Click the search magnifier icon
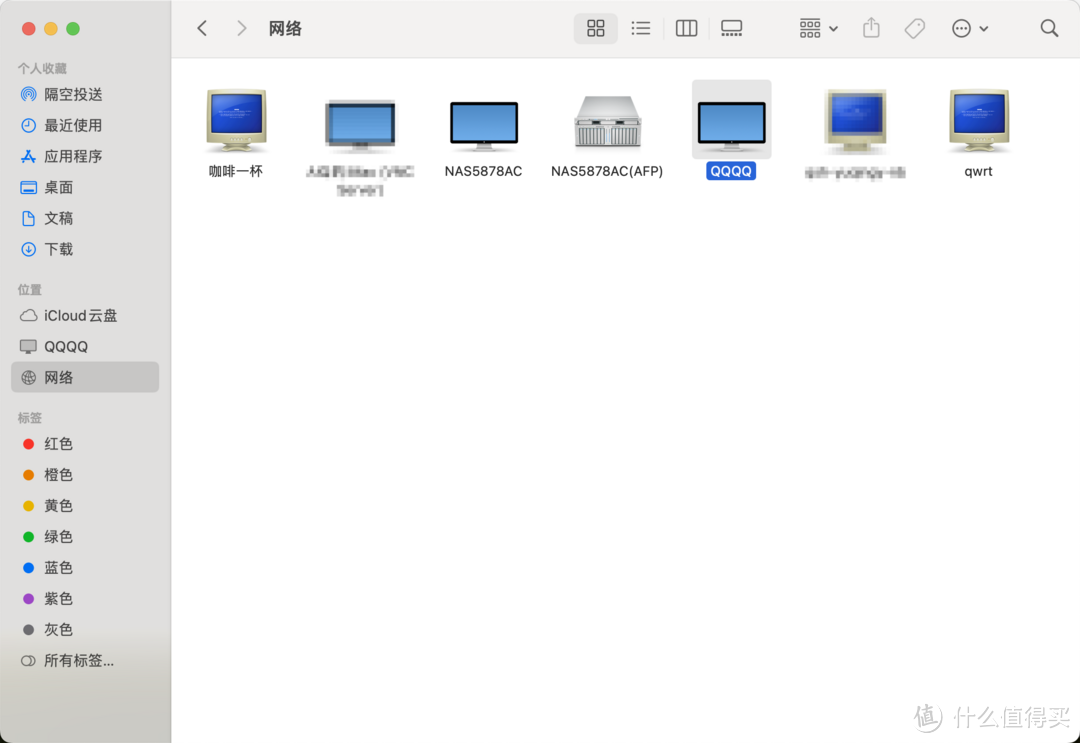 pyautogui.click(x=1049, y=28)
